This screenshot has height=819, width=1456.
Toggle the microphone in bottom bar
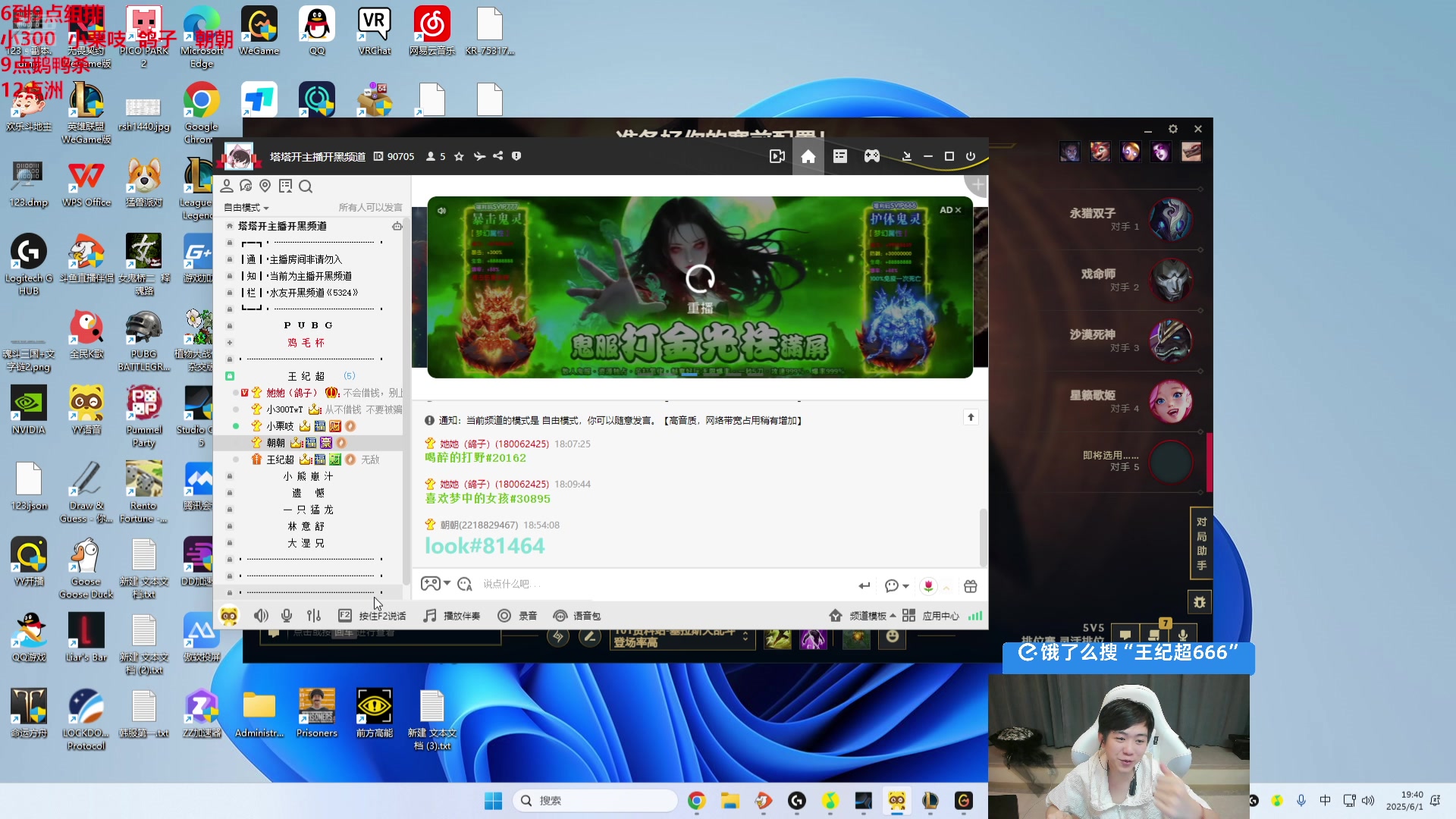287,616
